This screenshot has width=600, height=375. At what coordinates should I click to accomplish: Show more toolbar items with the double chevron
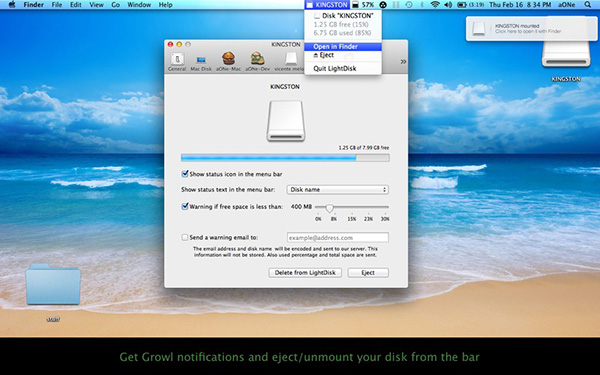tap(403, 62)
